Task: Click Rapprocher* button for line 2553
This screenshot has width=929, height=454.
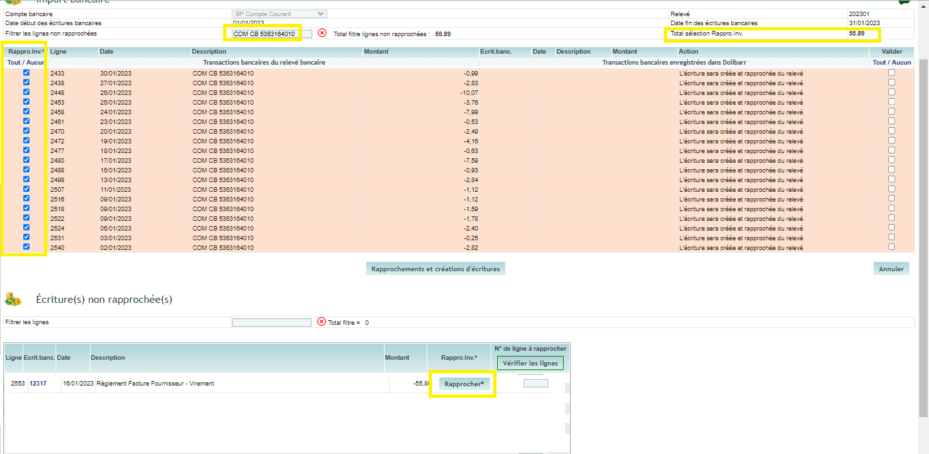Action: tap(464, 383)
